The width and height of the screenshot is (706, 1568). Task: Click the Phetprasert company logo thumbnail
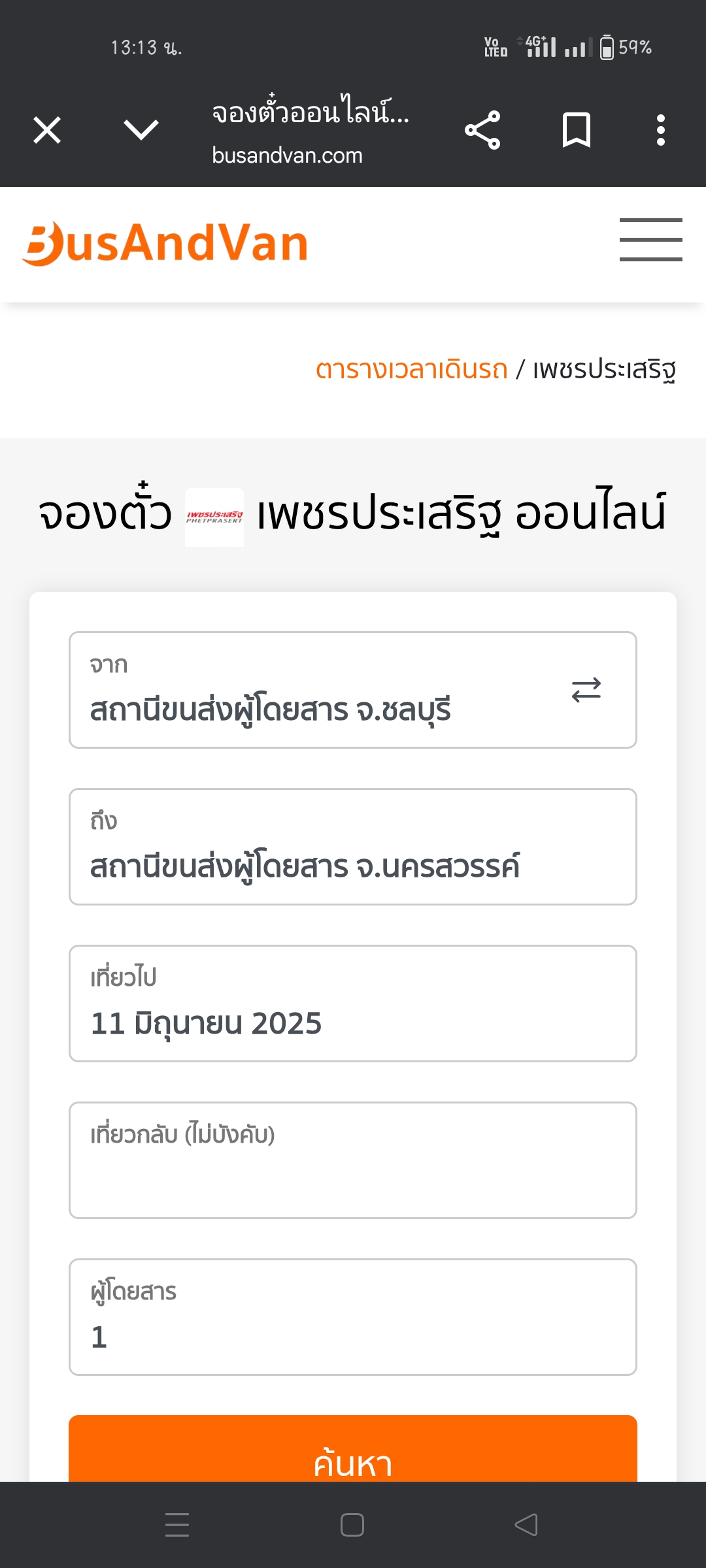click(214, 517)
